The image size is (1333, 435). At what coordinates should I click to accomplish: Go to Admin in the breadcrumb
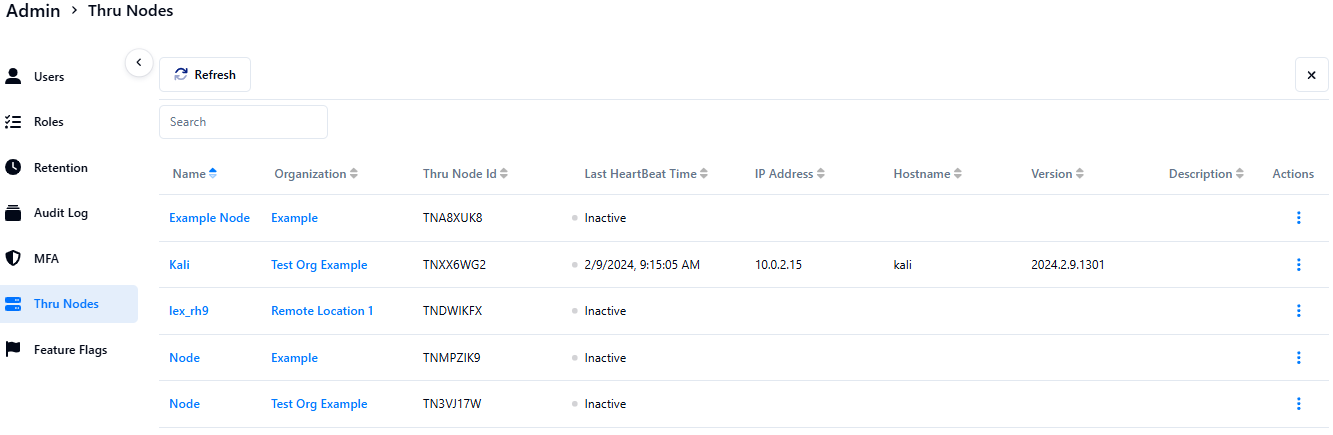(33, 11)
